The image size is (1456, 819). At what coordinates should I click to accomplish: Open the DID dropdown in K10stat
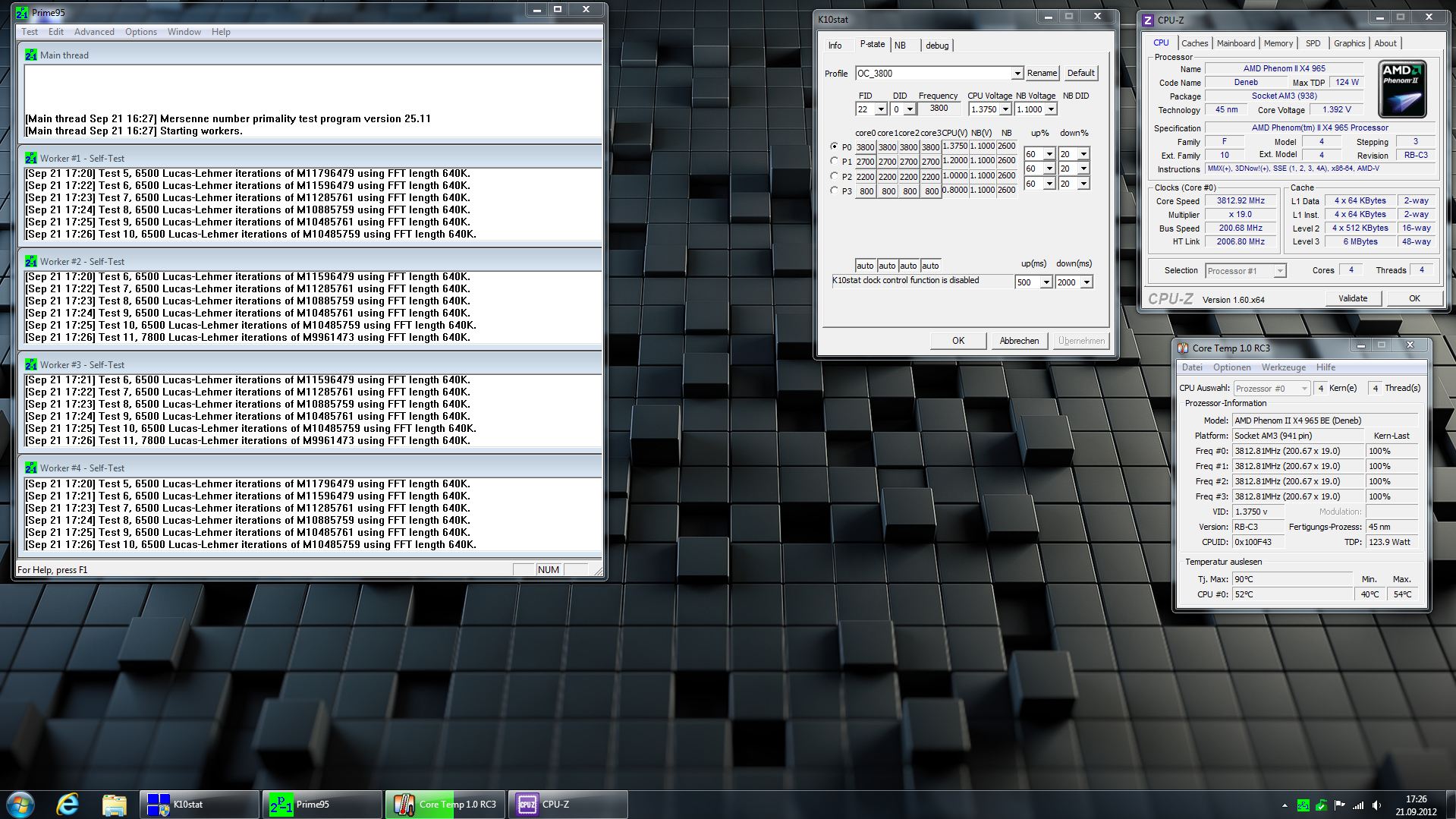point(909,109)
